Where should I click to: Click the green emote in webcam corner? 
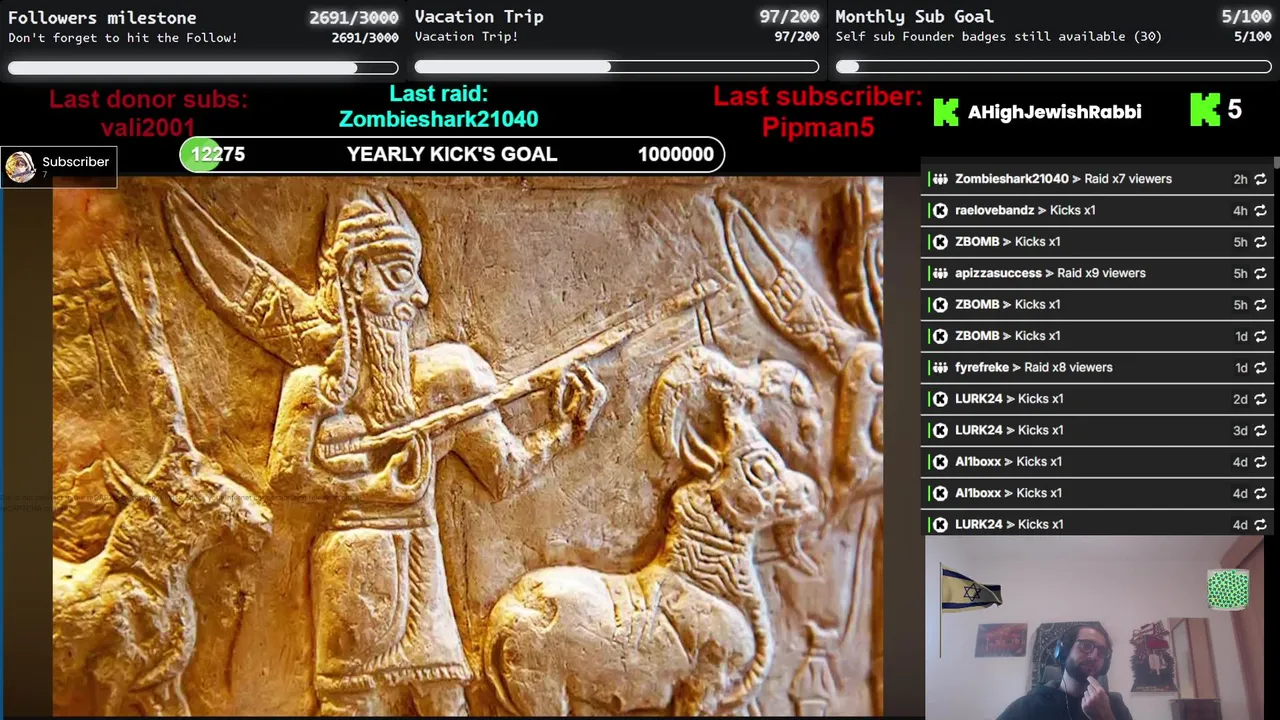pyautogui.click(x=1228, y=589)
